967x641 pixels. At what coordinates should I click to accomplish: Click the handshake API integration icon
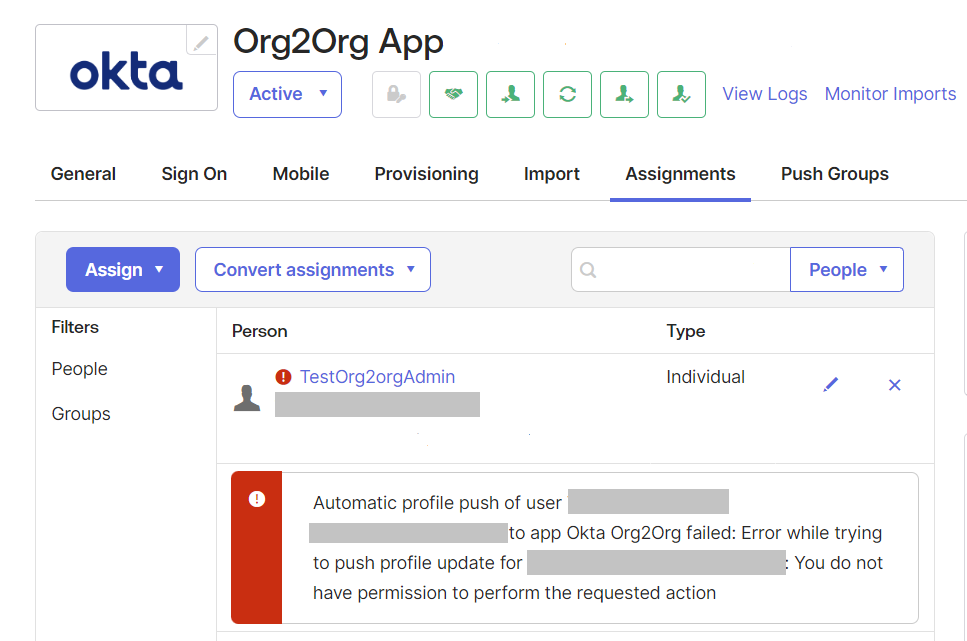pos(453,94)
